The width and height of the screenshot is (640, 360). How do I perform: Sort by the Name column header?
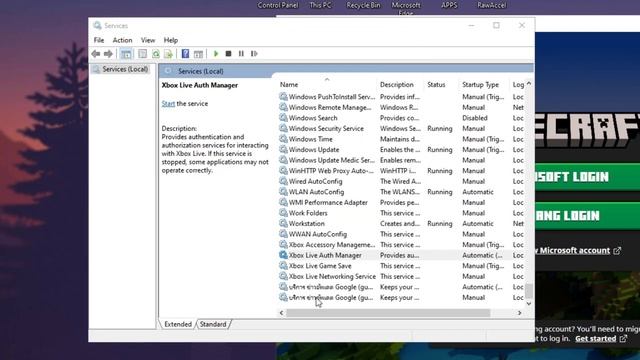click(289, 84)
